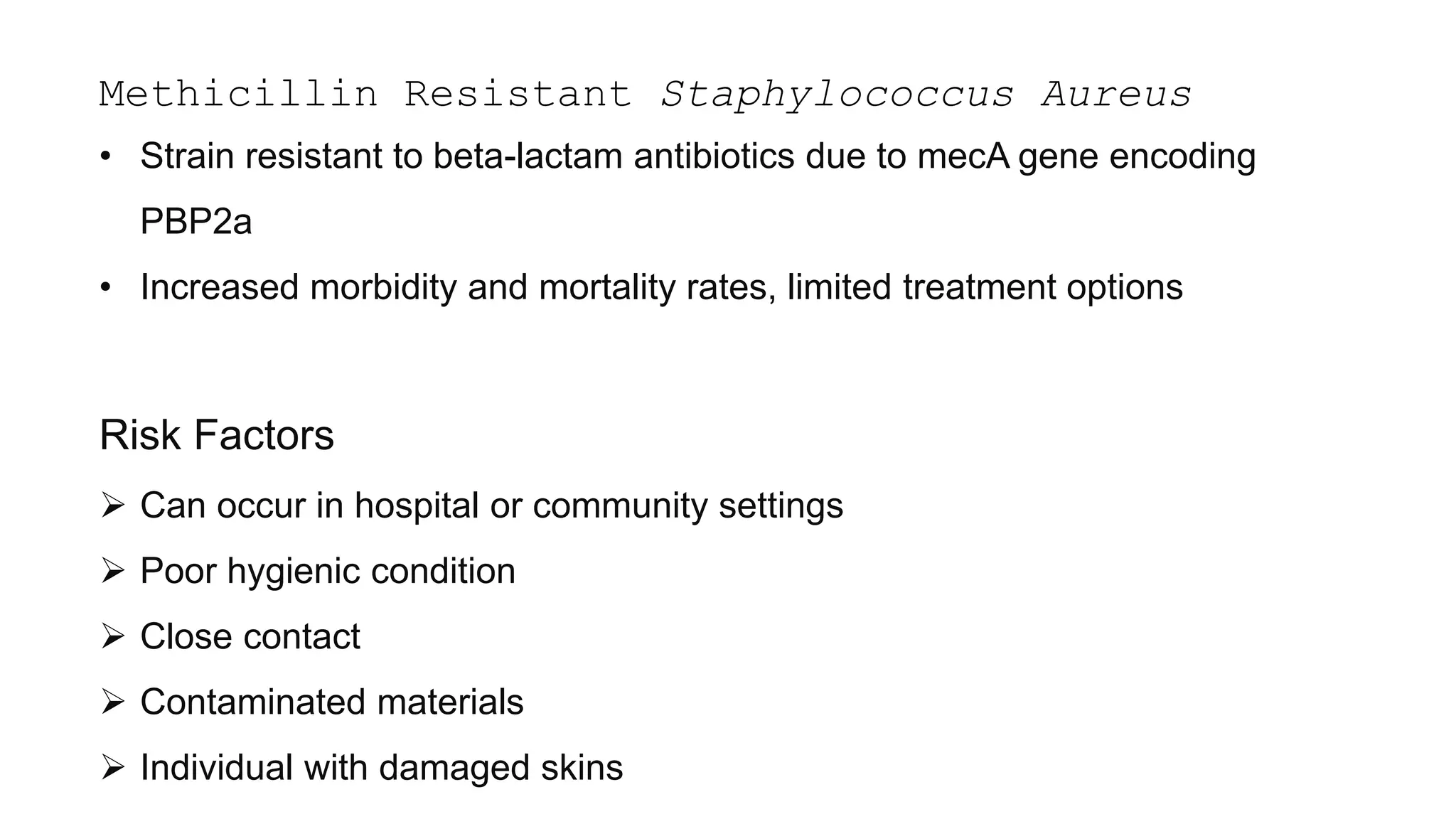Click the first round bullet before Strain resistant
The width and height of the screenshot is (1456, 819).
point(106,156)
